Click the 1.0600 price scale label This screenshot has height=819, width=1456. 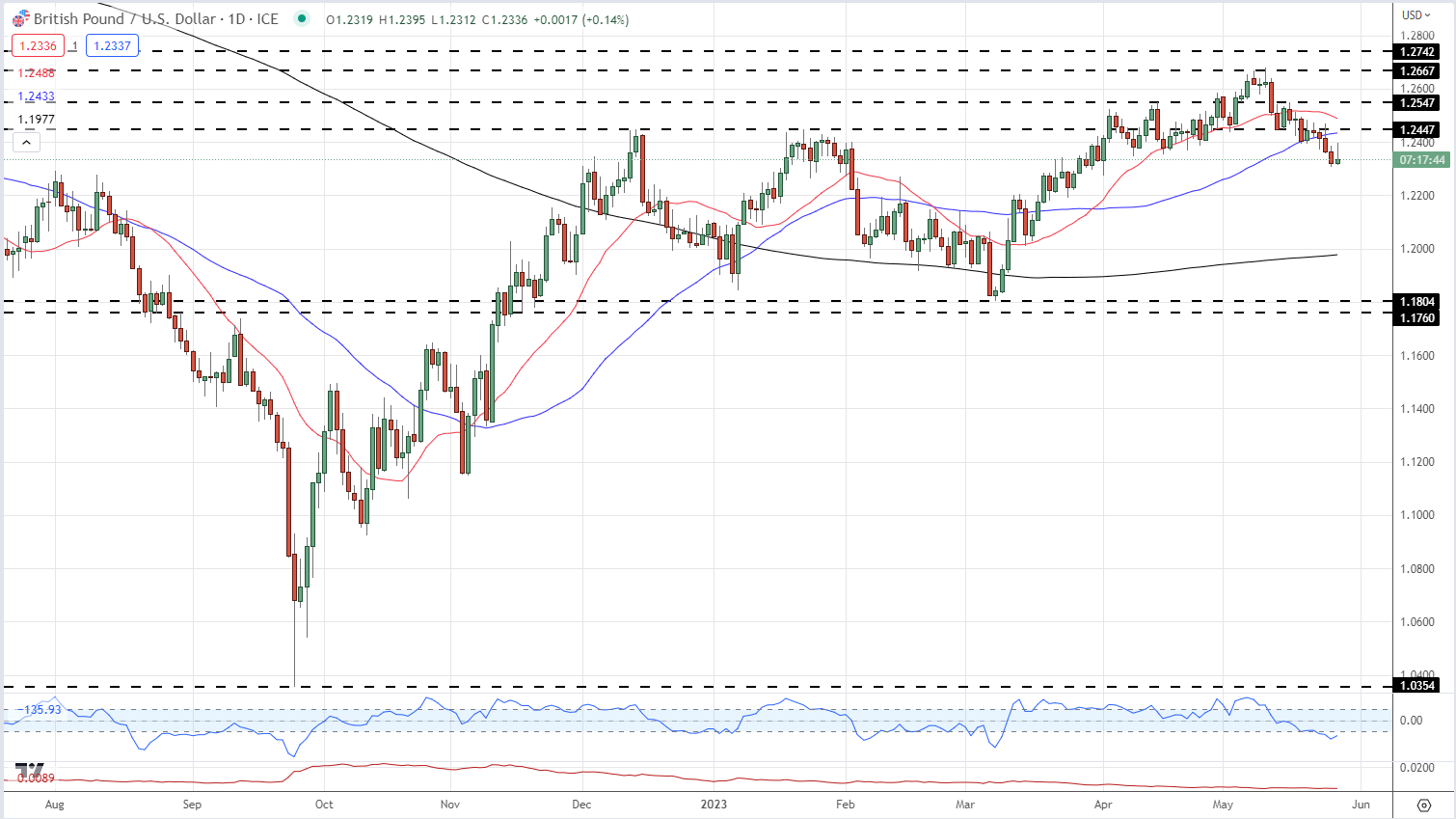point(1417,622)
